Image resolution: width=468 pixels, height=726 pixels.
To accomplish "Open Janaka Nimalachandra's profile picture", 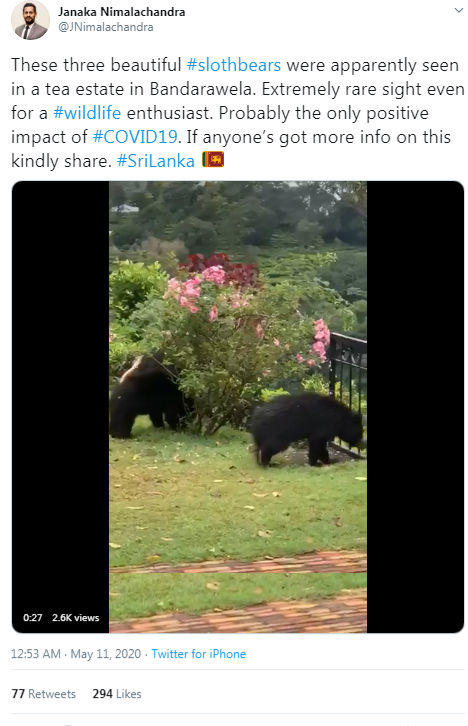I will pyautogui.click(x=30, y=20).
